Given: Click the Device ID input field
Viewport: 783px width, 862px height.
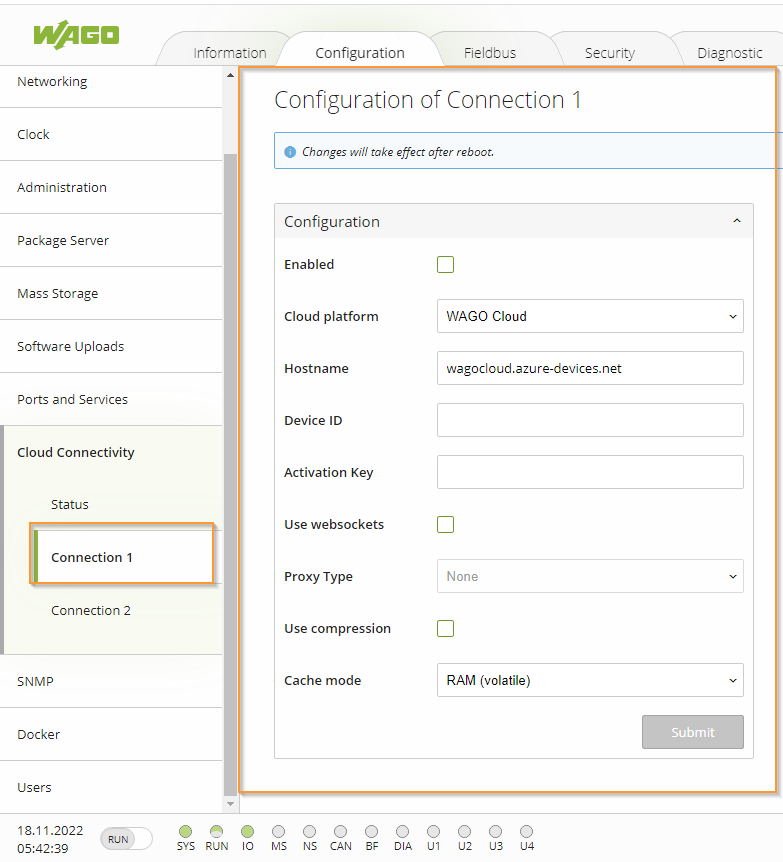Looking at the screenshot, I should pos(590,420).
